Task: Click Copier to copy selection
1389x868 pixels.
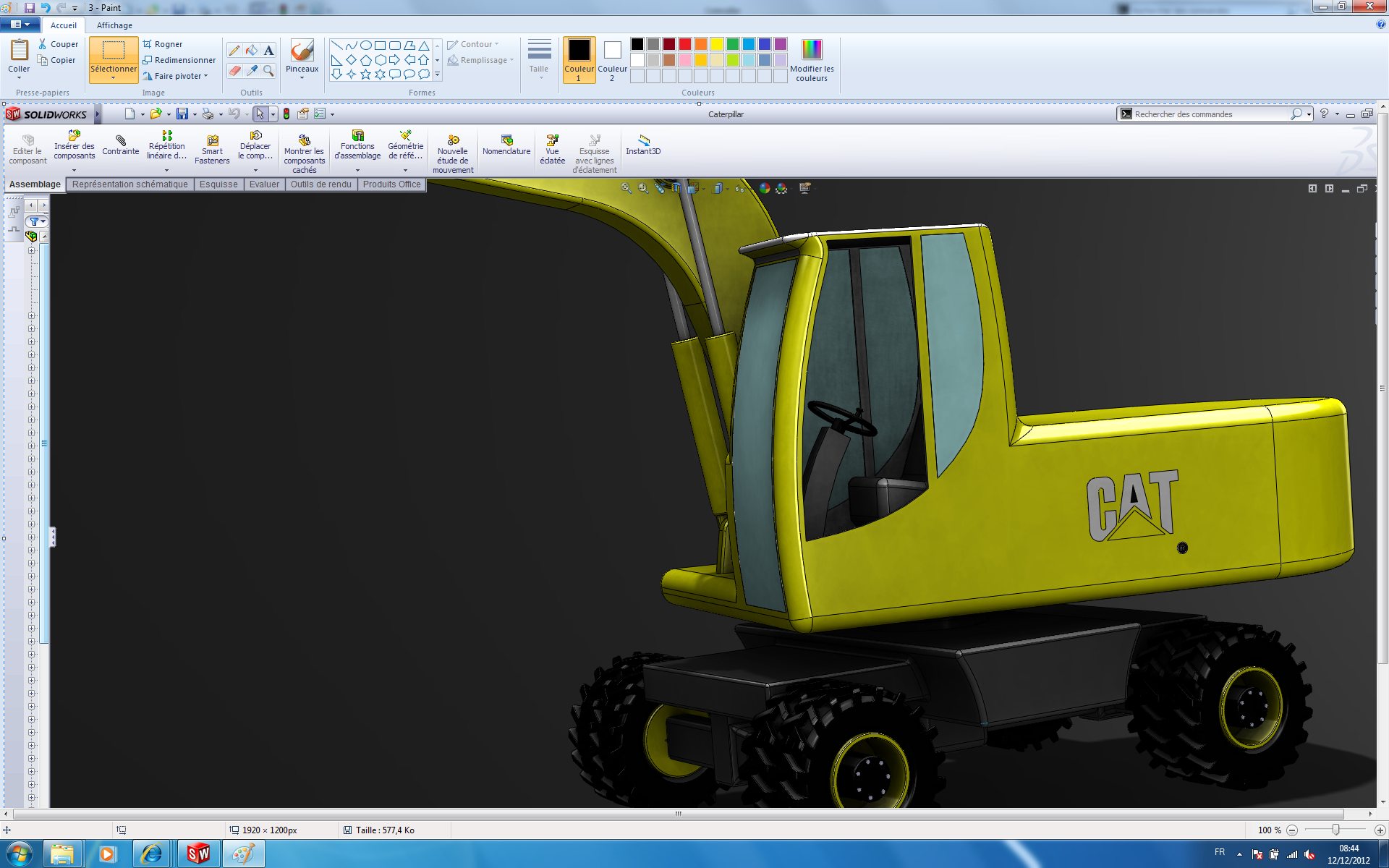Action: pyautogui.click(x=57, y=60)
